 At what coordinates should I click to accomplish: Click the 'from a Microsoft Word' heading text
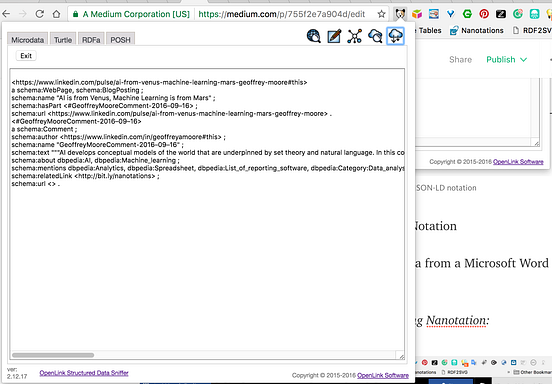coord(487,263)
